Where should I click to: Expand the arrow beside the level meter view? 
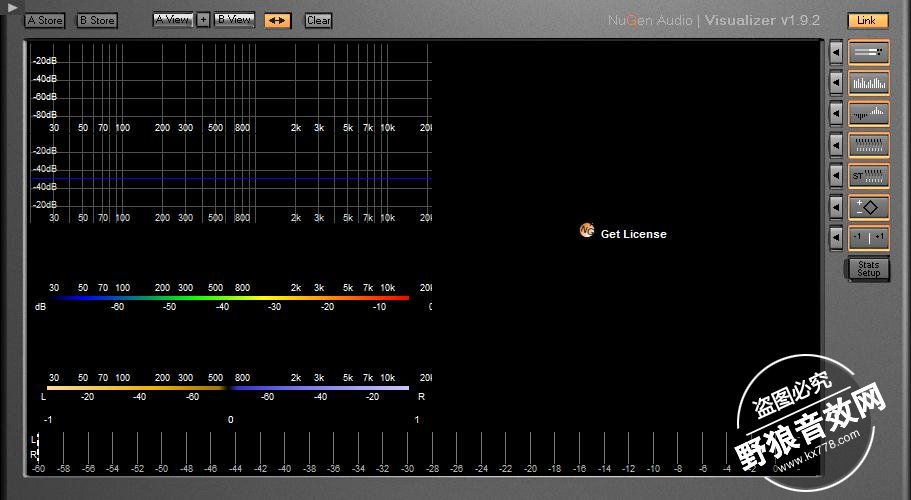pyautogui.click(x=835, y=52)
